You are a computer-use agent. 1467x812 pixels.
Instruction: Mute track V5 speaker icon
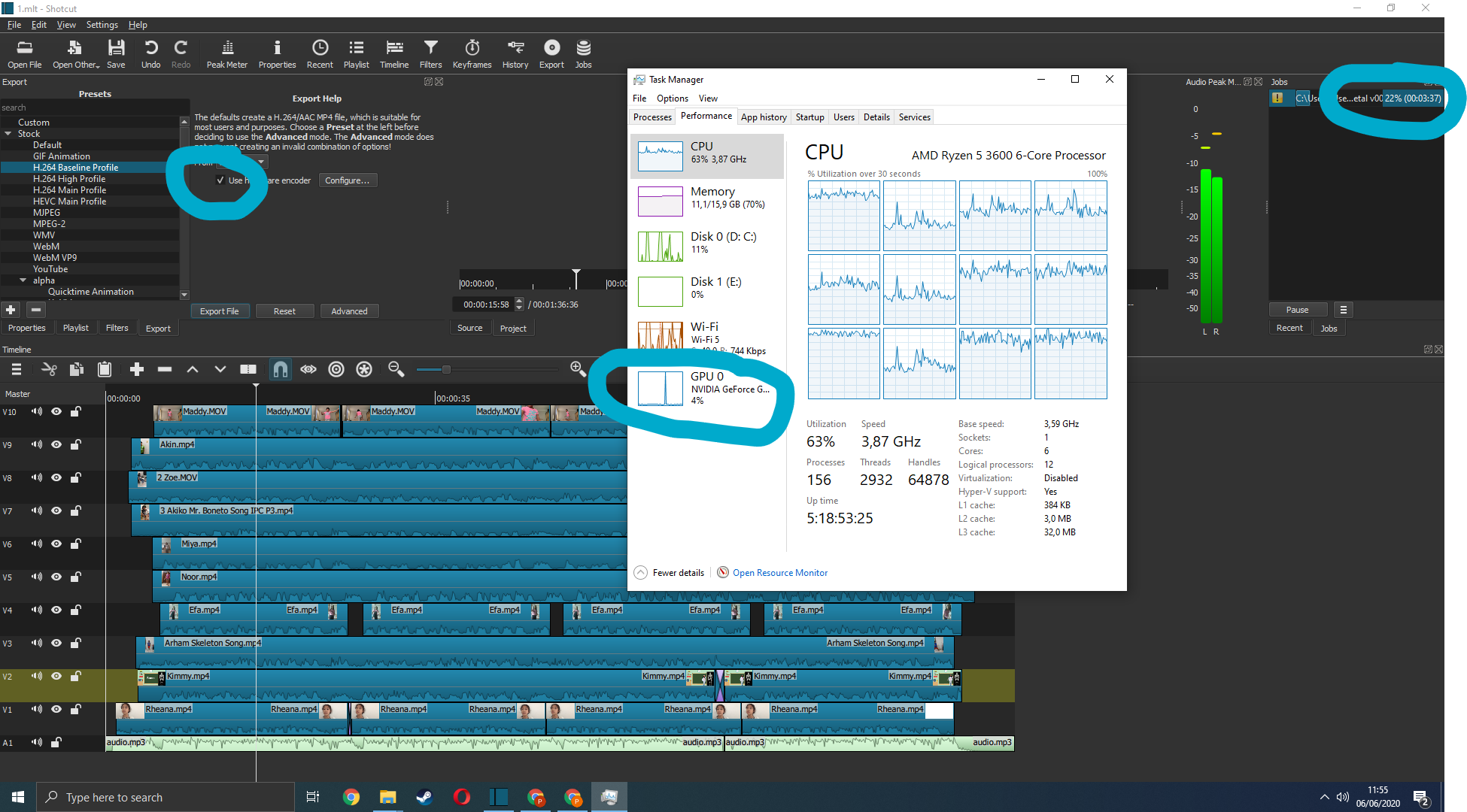[x=36, y=577]
